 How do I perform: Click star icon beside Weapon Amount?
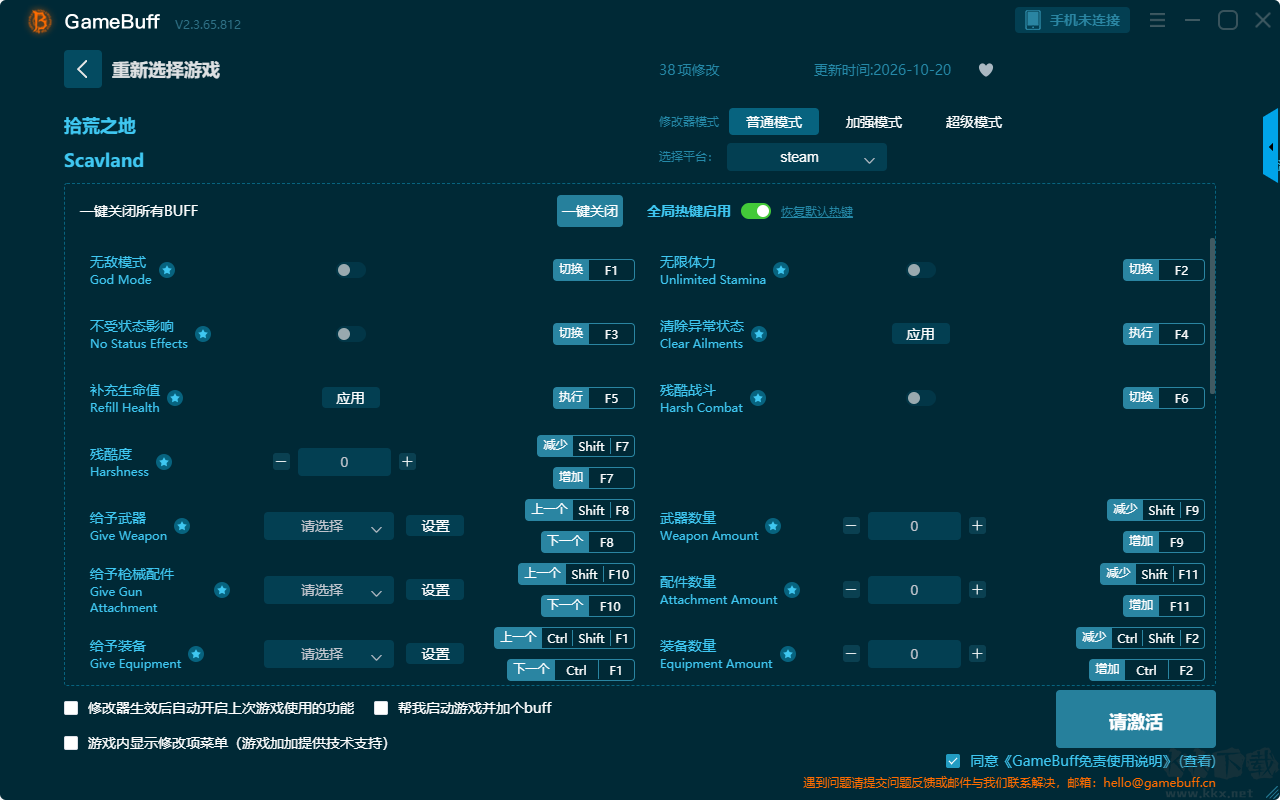[x=773, y=526]
